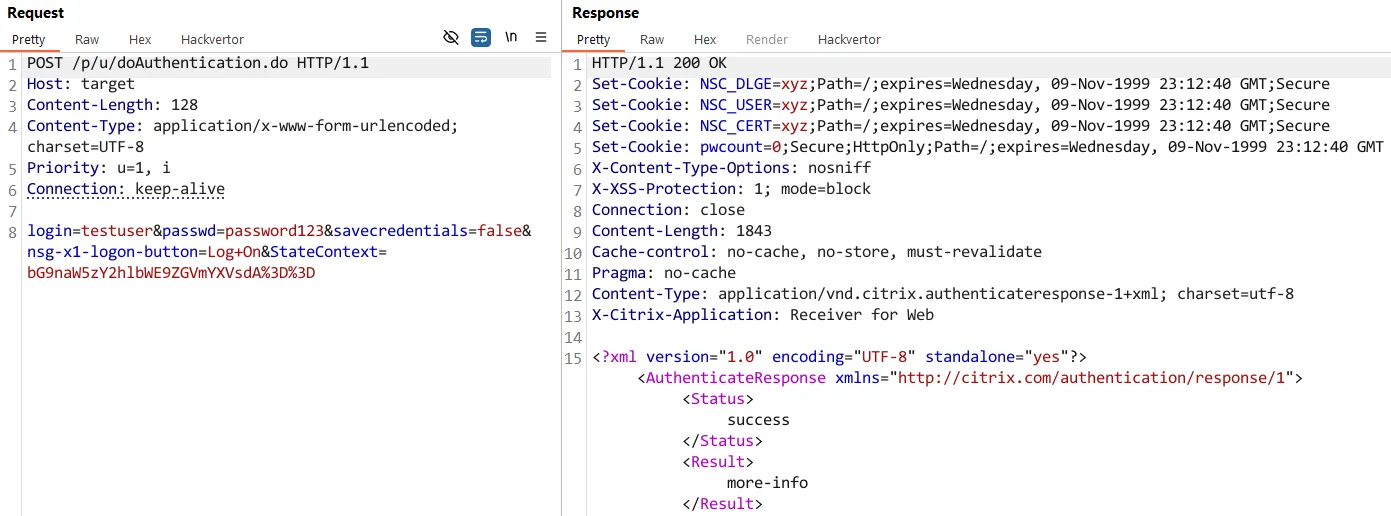Toggle the highlighted line-wrap icon in Request toolbar
The height and width of the screenshot is (516, 1391).
click(x=481, y=38)
